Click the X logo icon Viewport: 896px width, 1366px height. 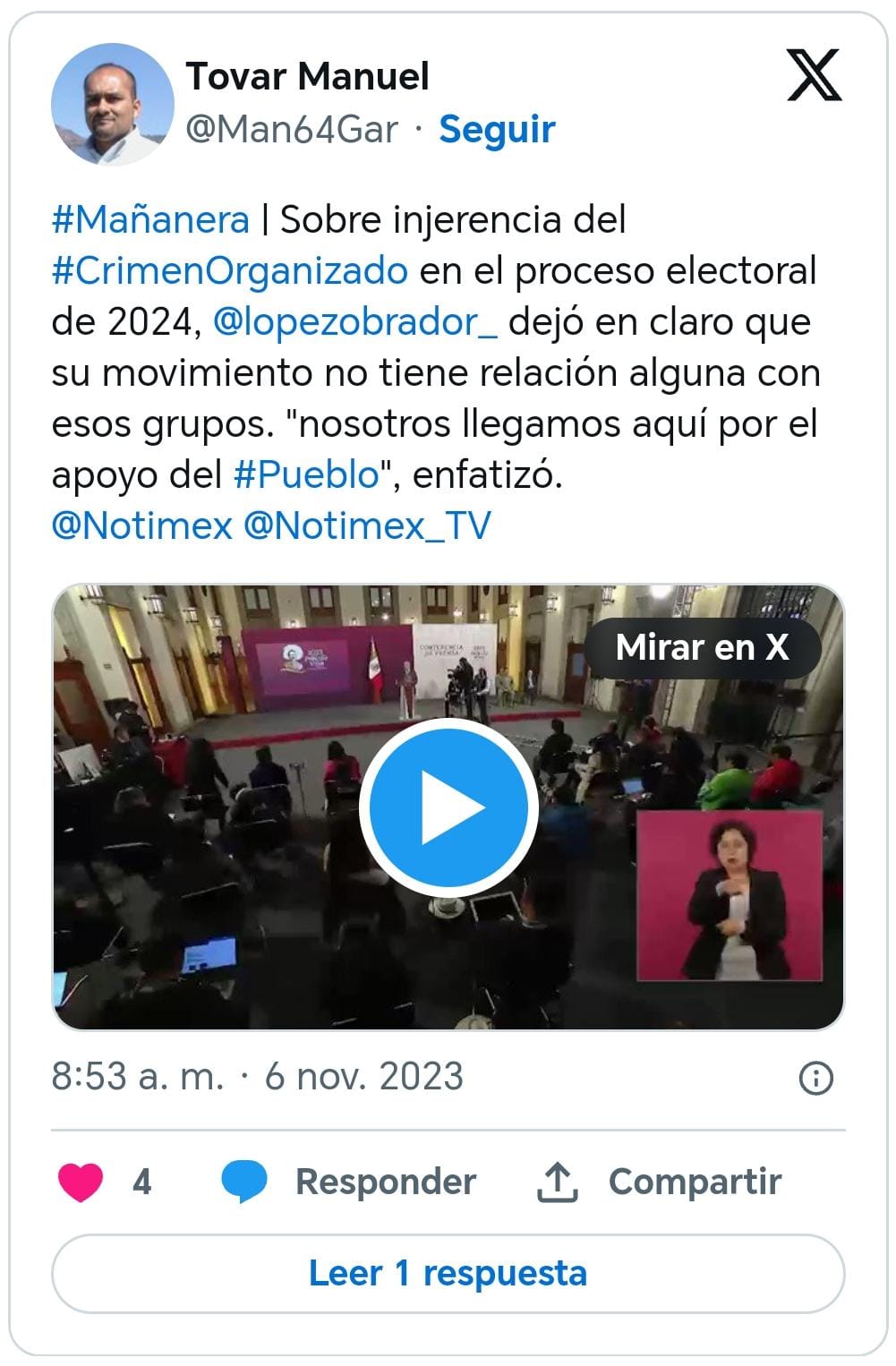[814, 75]
